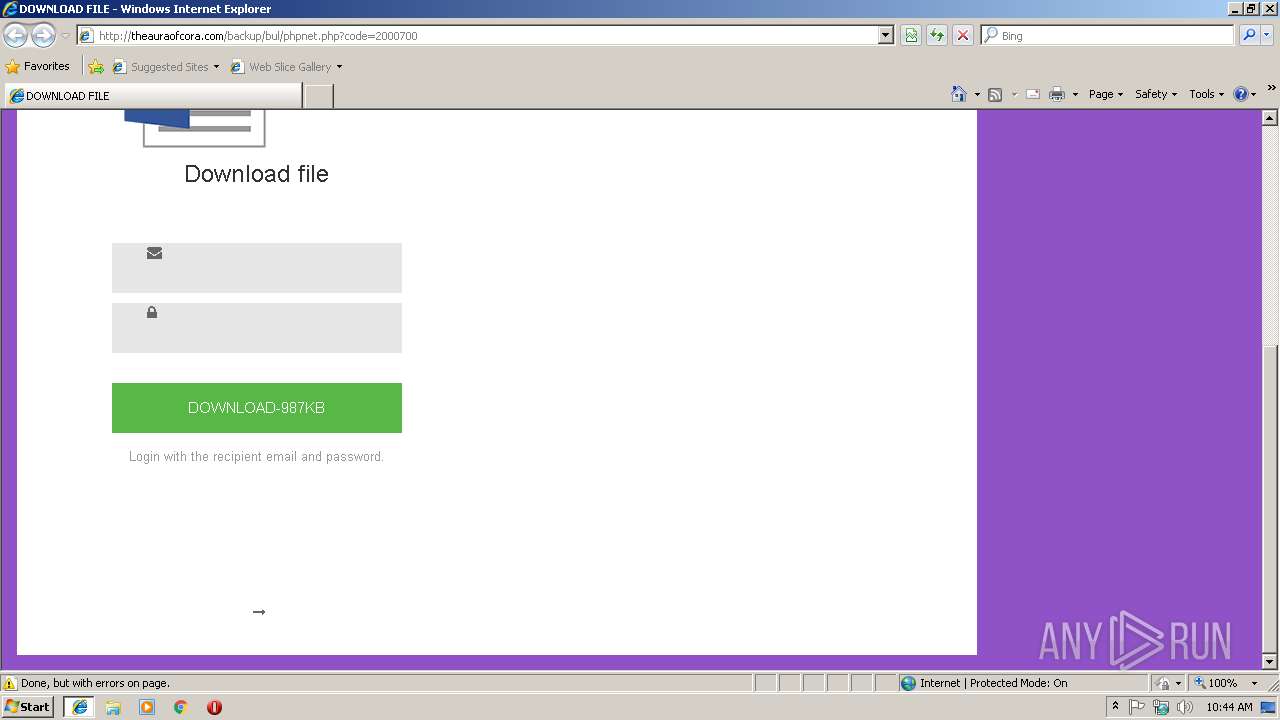This screenshot has width=1280, height=720.
Task: Expand Print options dropdown arrow
Action: click(1075, 95)
